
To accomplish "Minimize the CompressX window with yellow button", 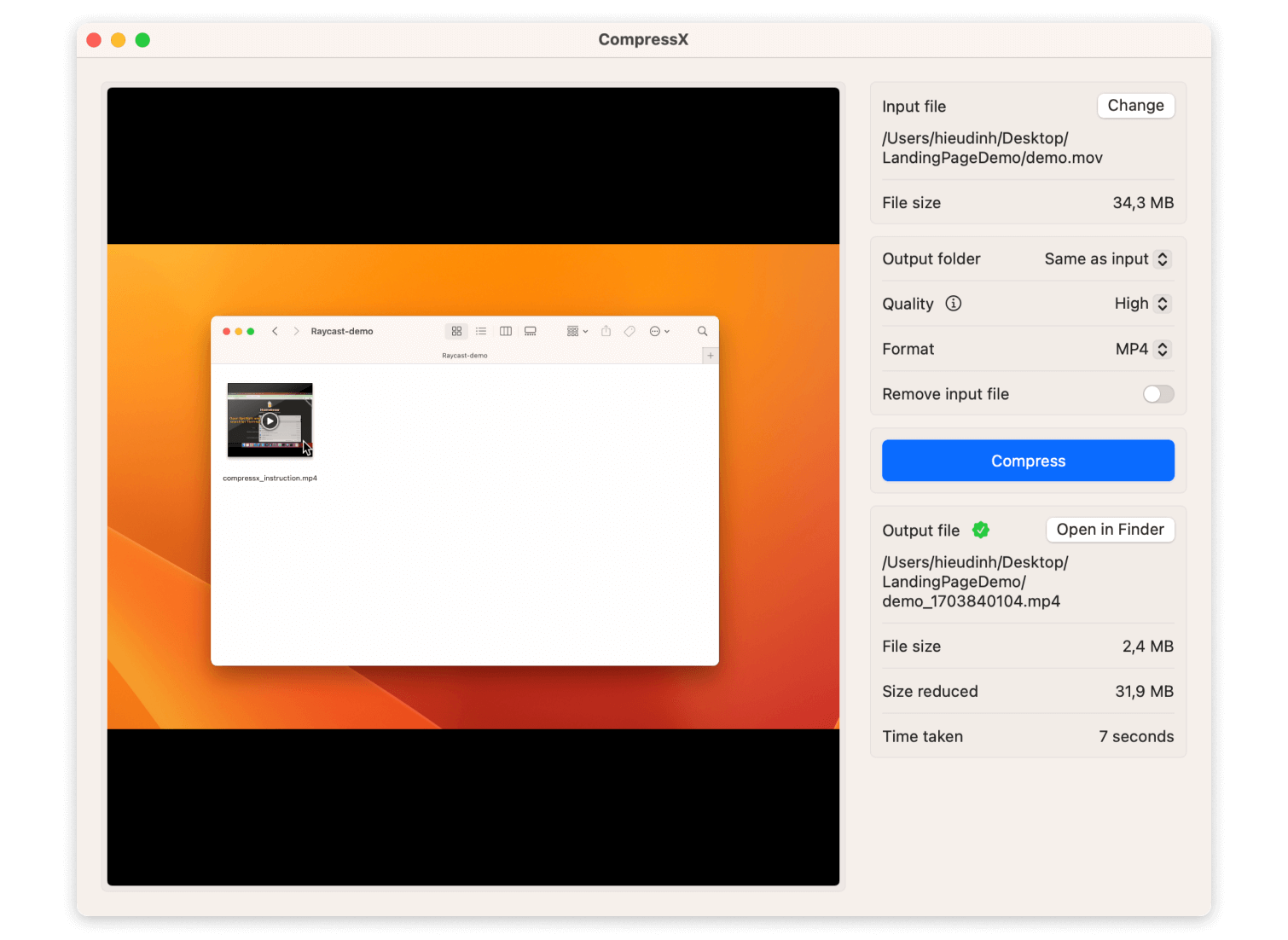I will tap(119, 40).
